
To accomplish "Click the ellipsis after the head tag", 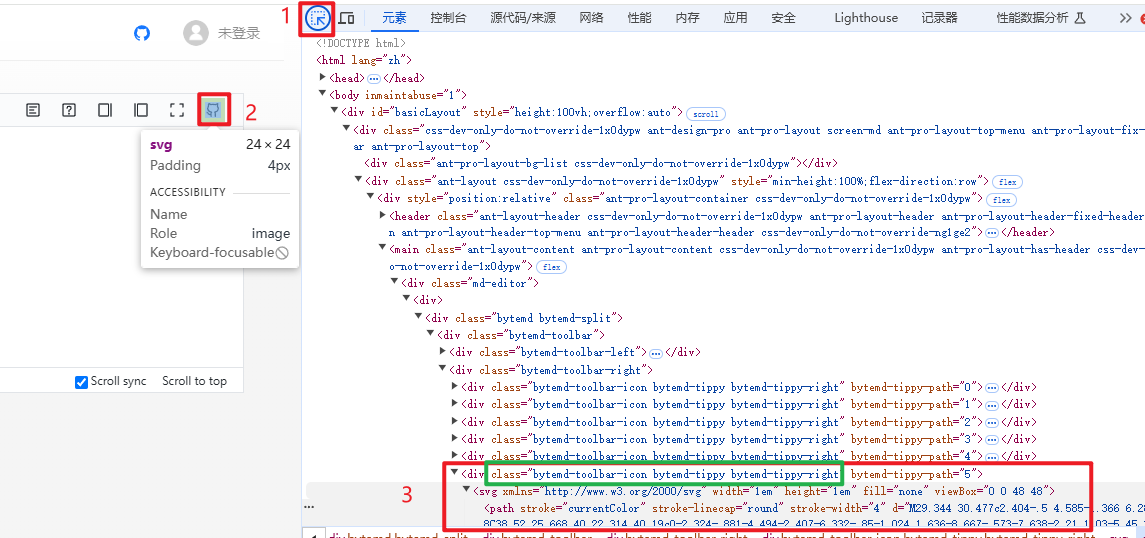I will pos(374,78).
